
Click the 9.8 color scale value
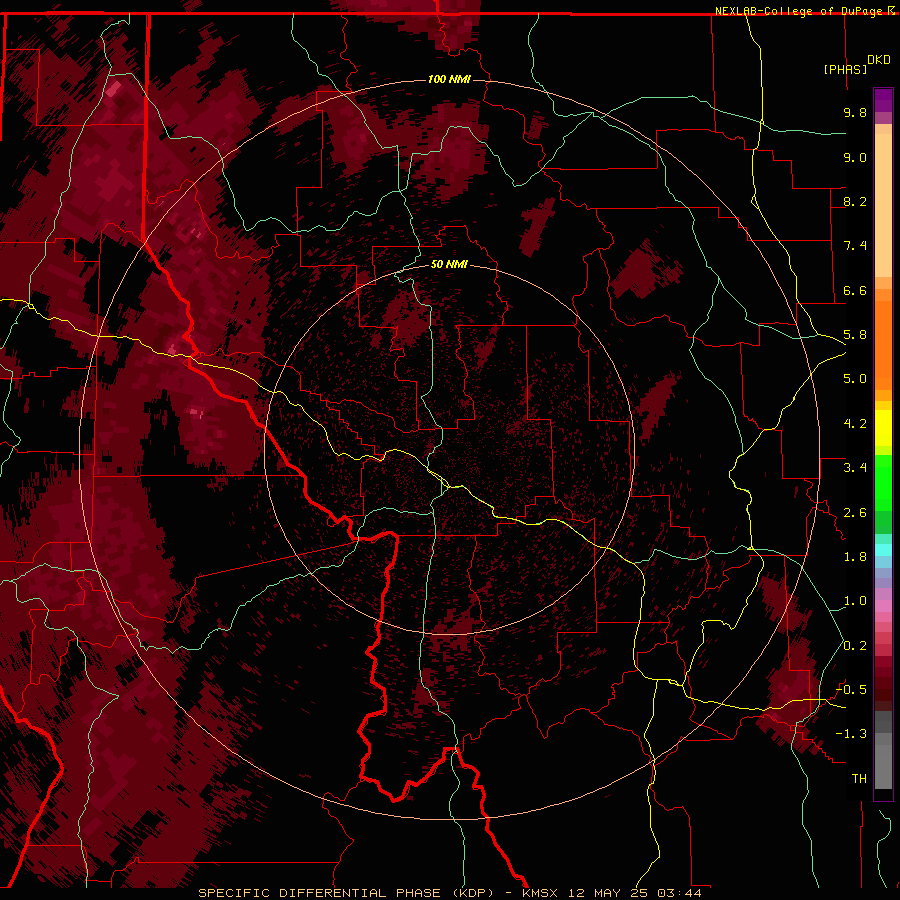pos(855,112)
